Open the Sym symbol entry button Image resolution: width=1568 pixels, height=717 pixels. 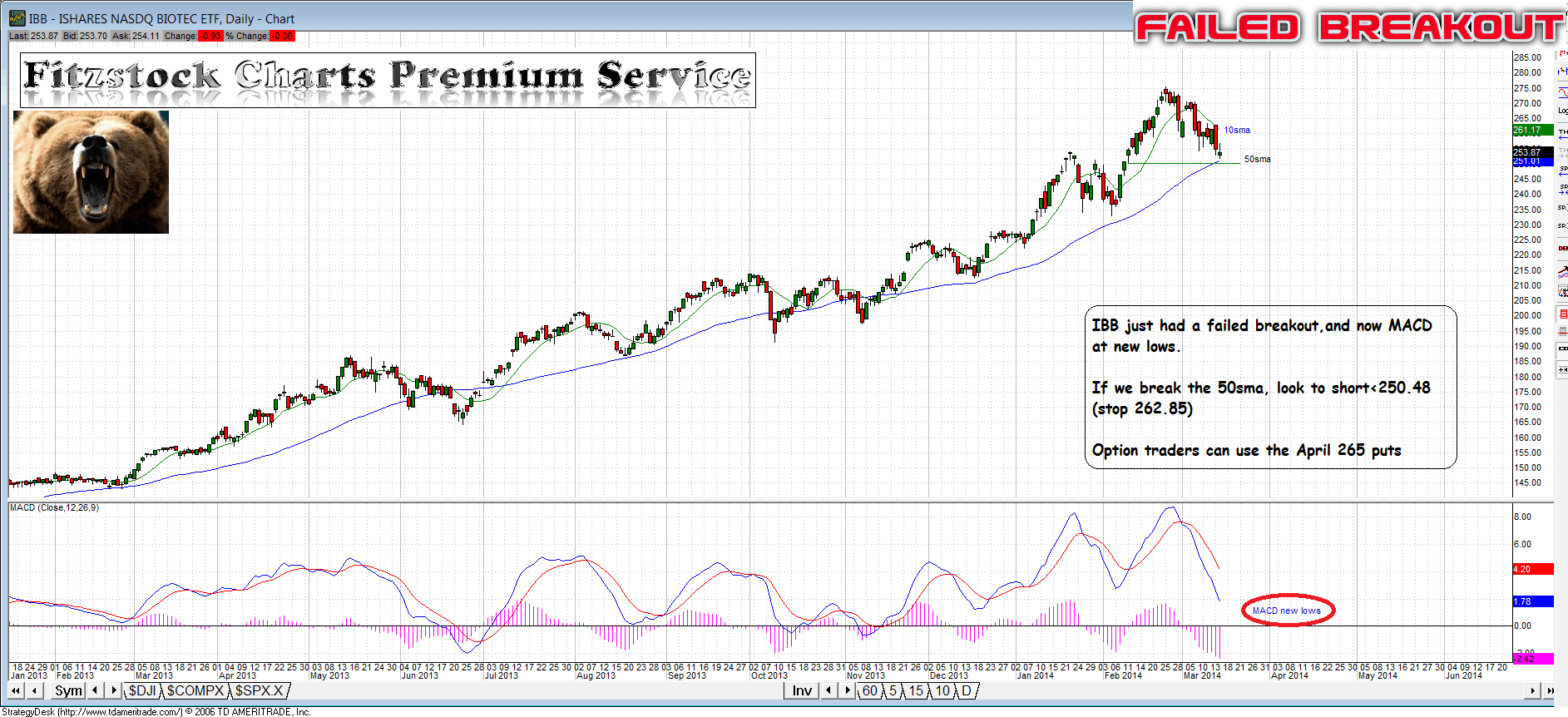pyautogui.click(x=68, y=690)
